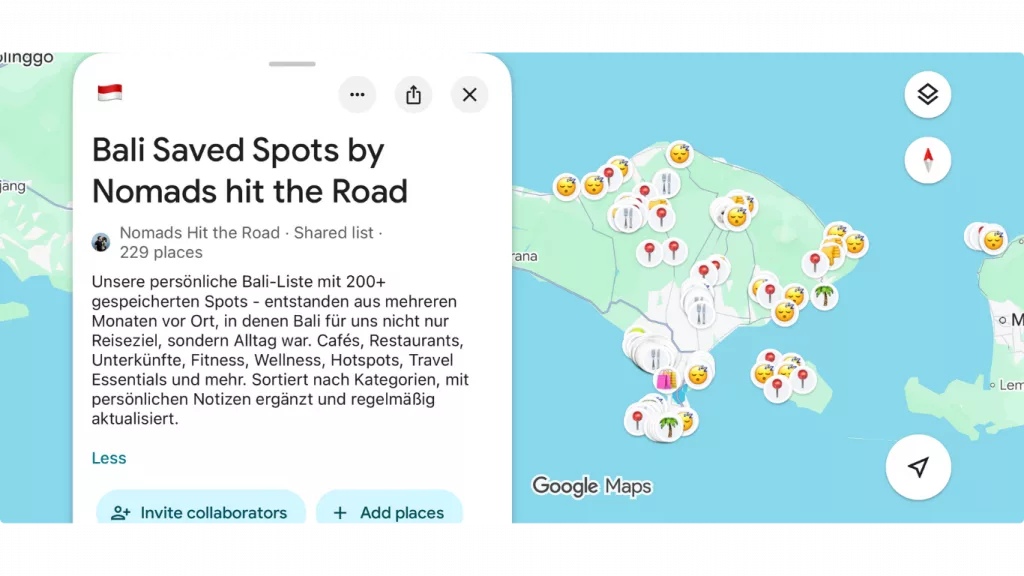The width and height of the screenshot is (1024, 576).
Task: Collapse the description with Less
Action: tap(108, 458)
